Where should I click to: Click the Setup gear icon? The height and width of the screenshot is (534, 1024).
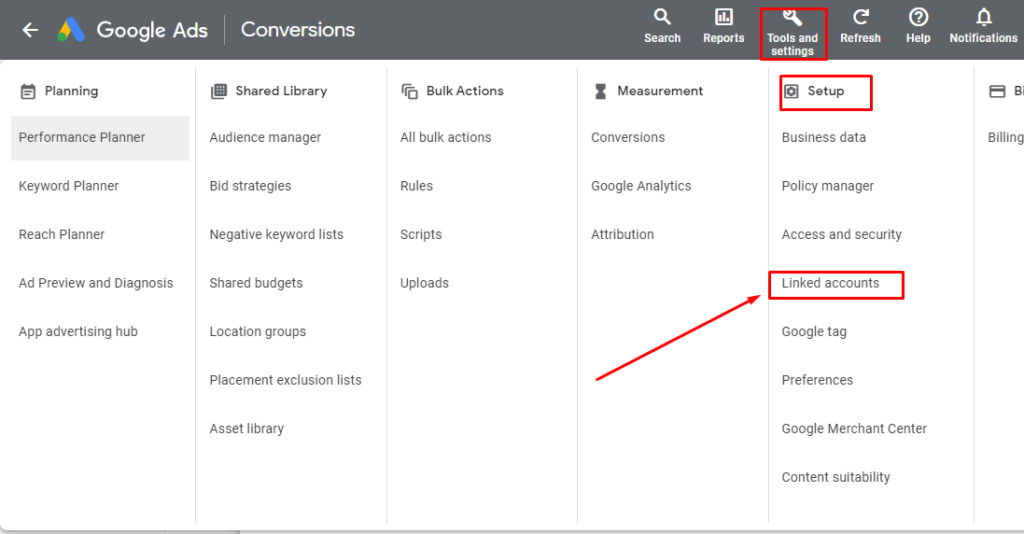coord(791,91)
